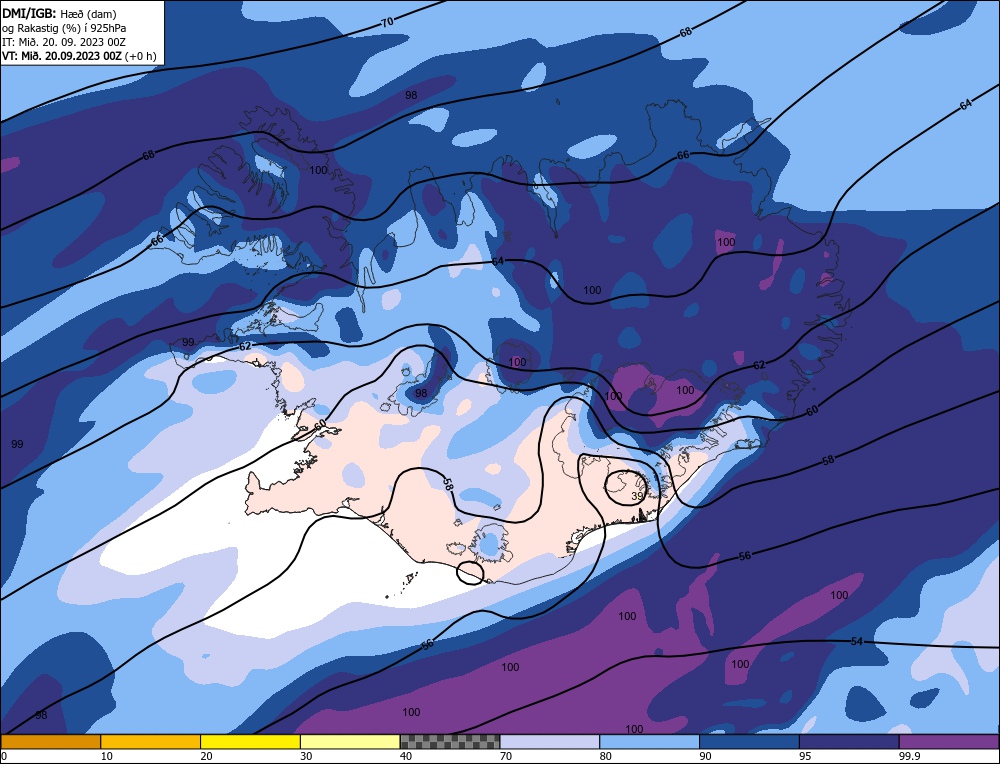Click the 'VT: Mið. 20.09.2023 00Z (+0 h)' line
Image resolution: width=1000 pixels, height=764 pixels.
click(79, 55)
